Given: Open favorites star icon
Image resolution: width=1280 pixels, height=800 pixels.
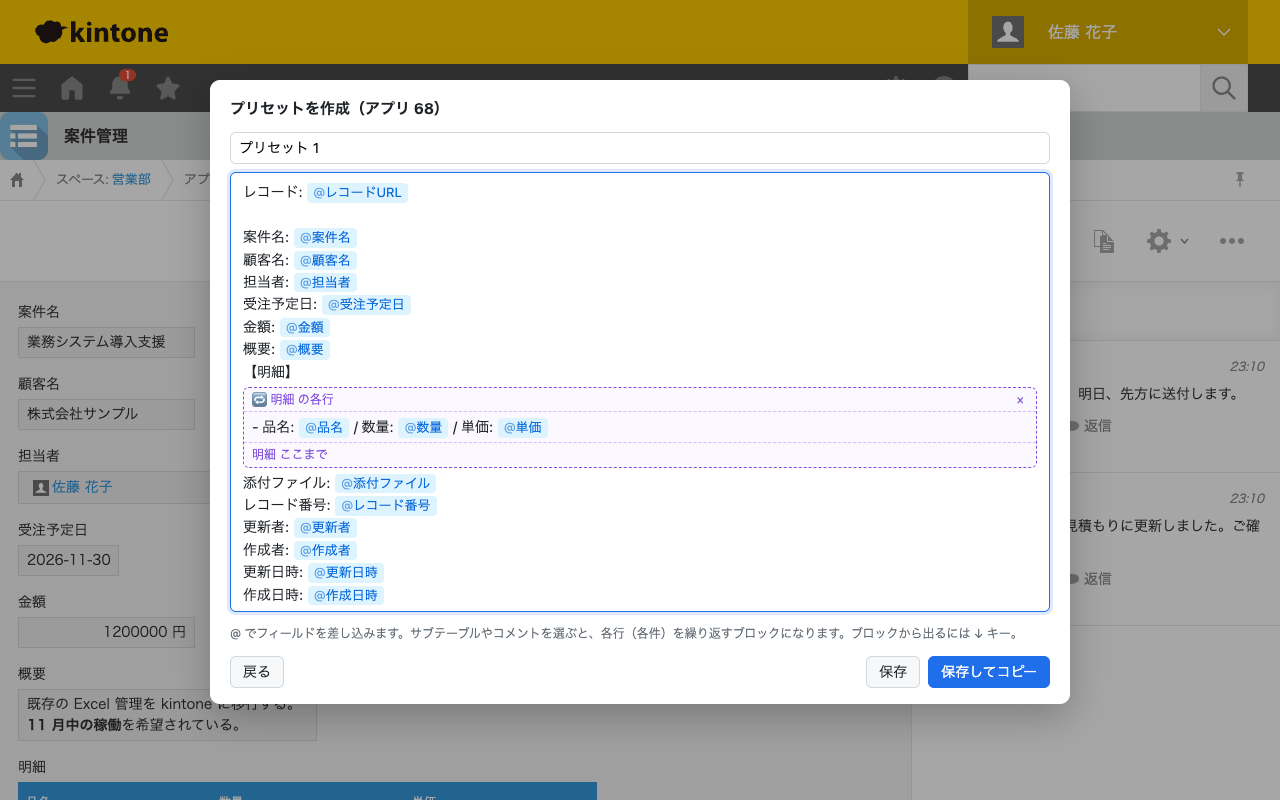Looking at the screenshot, I should coord(168,88).
